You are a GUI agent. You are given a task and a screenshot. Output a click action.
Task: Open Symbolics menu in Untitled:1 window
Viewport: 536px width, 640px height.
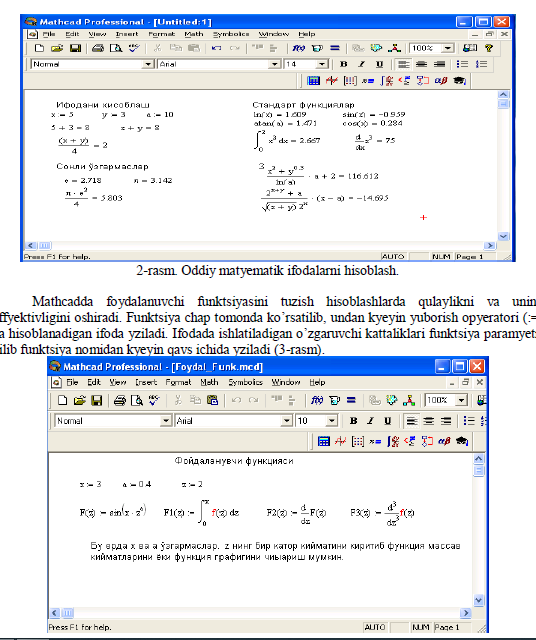231,34
